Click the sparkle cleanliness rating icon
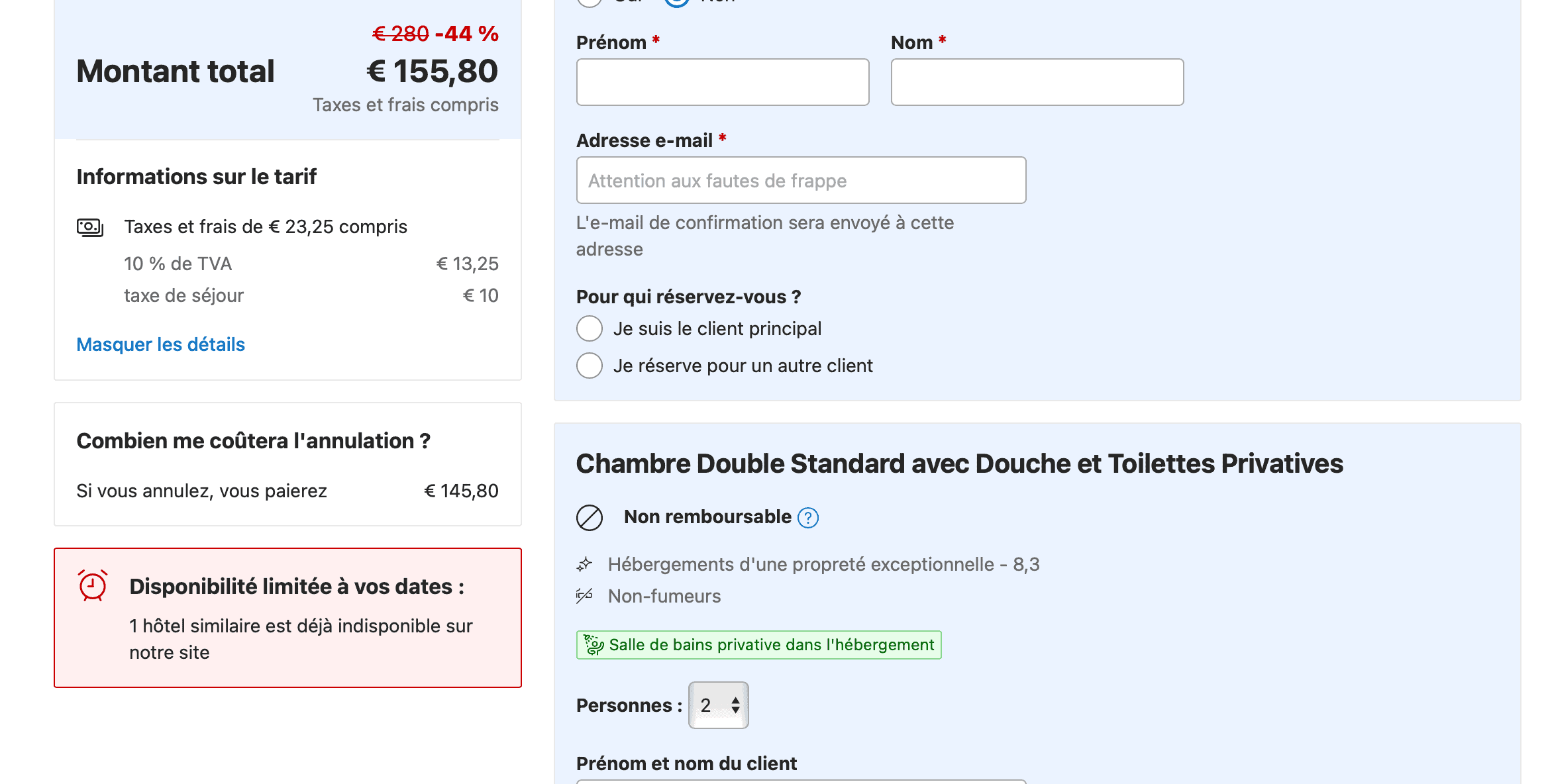This screenshot has width=1548, height=784. coord(585,564)
